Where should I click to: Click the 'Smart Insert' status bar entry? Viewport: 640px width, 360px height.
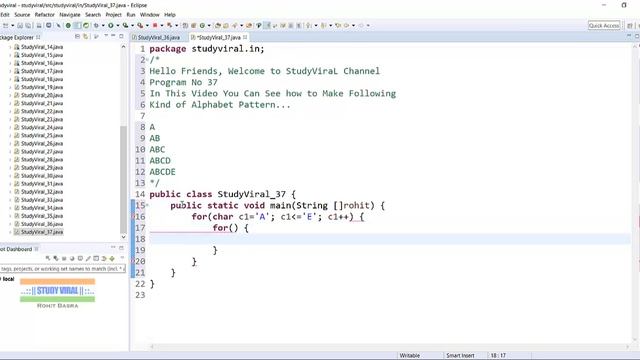pos(460,356)
